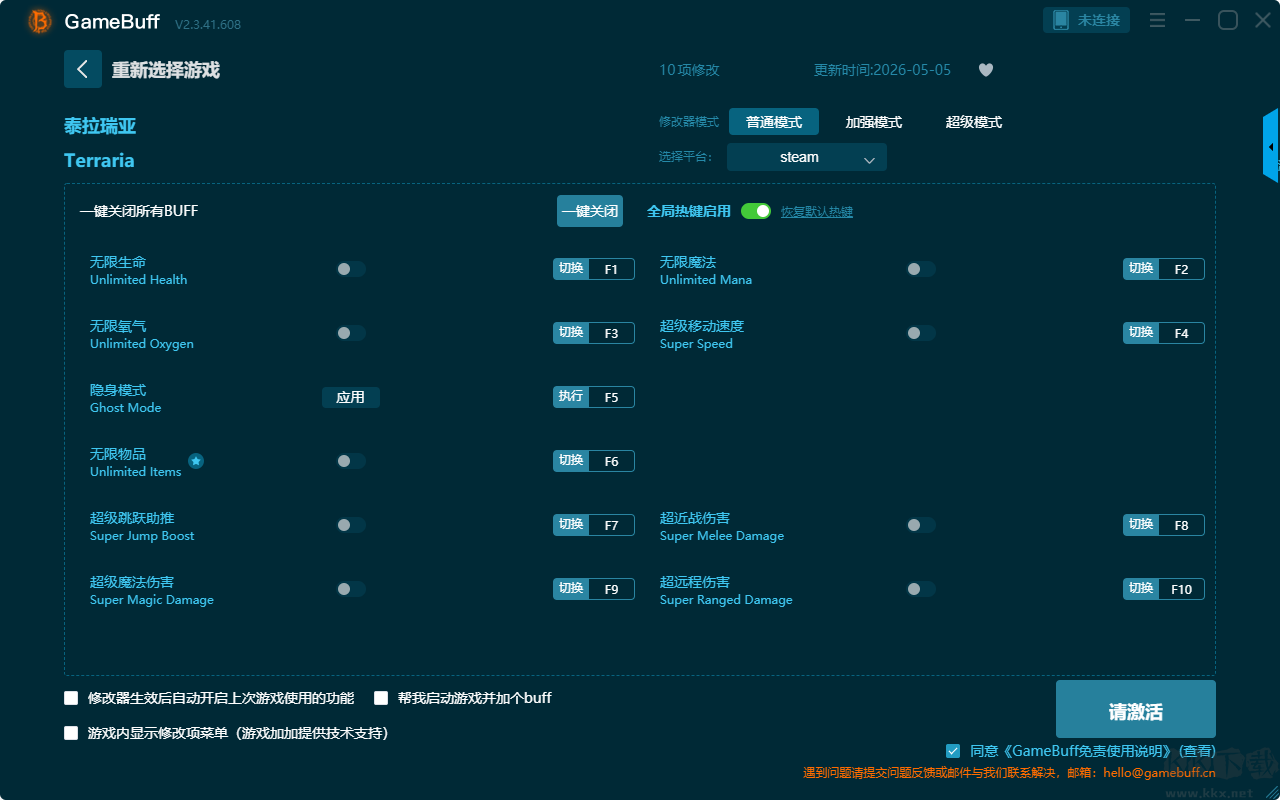The width and height of the screenshot is (1280, 800).
Task: Click the star badge next to Unlimited Items
Action: coord(196,461)
